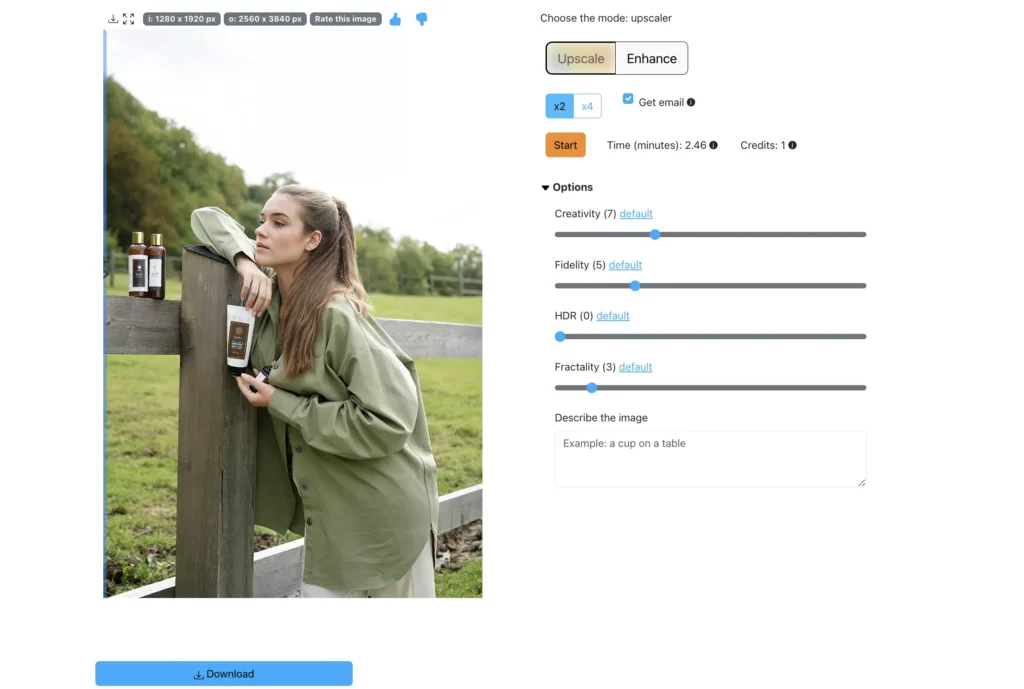The width and height of the screenshot is (1024, 689).
Task: Open fullscreen view with the expand icon
Action: pyautogui.click(x=129, y=18)
